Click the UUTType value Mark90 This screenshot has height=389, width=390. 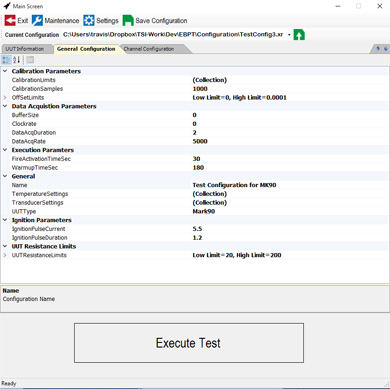tap(204, 211)
